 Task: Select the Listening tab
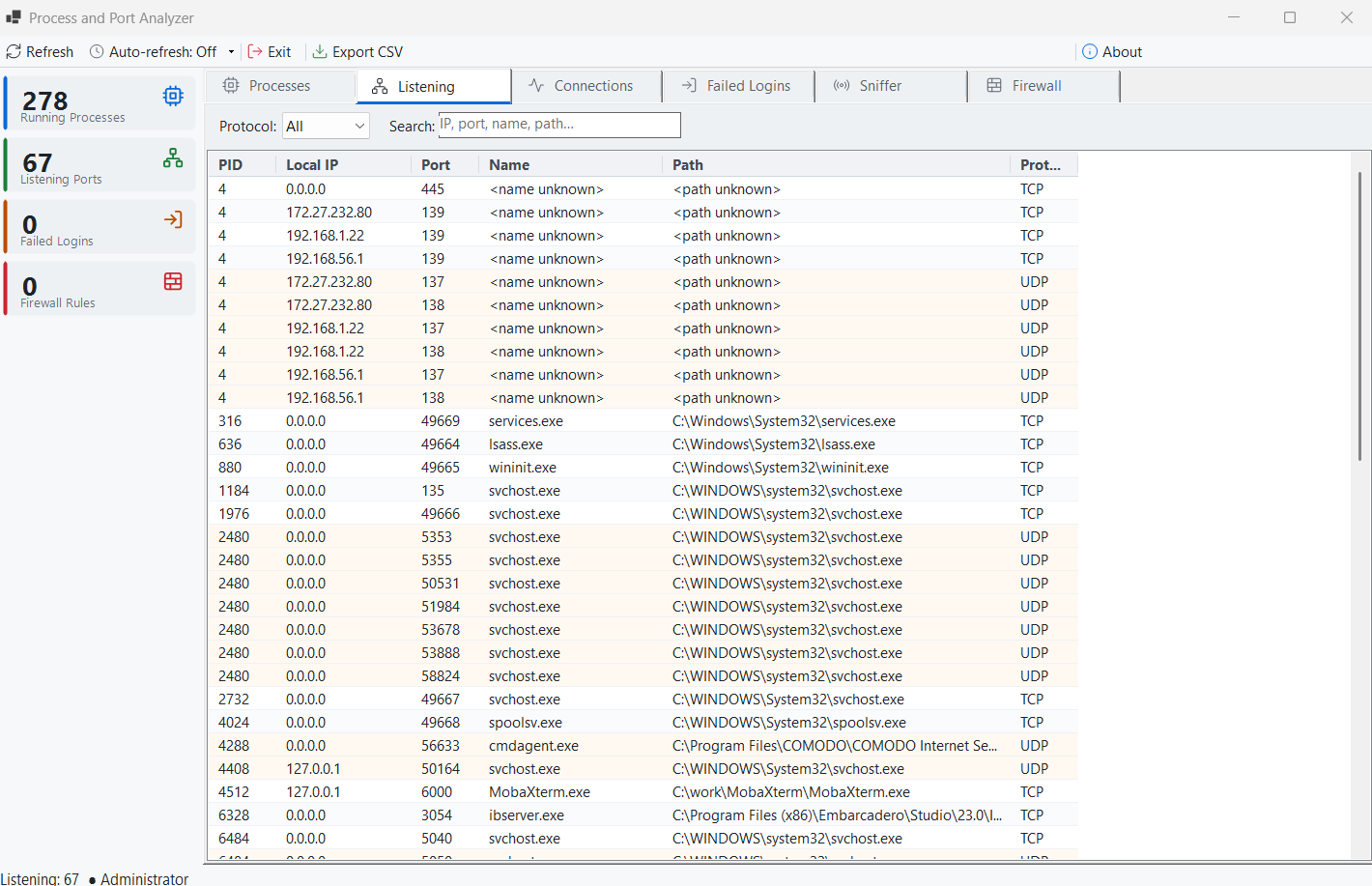point(434,86)
